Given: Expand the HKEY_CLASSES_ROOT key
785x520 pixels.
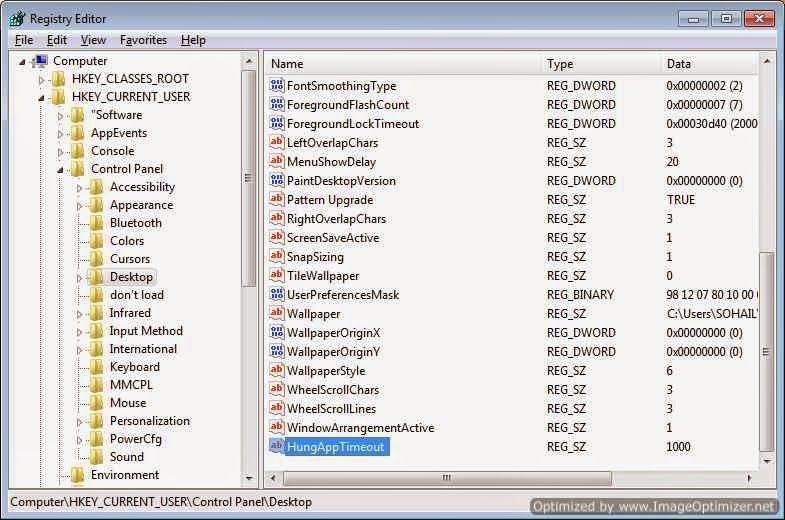Looking at the screenshot, I should pos(42,80).
